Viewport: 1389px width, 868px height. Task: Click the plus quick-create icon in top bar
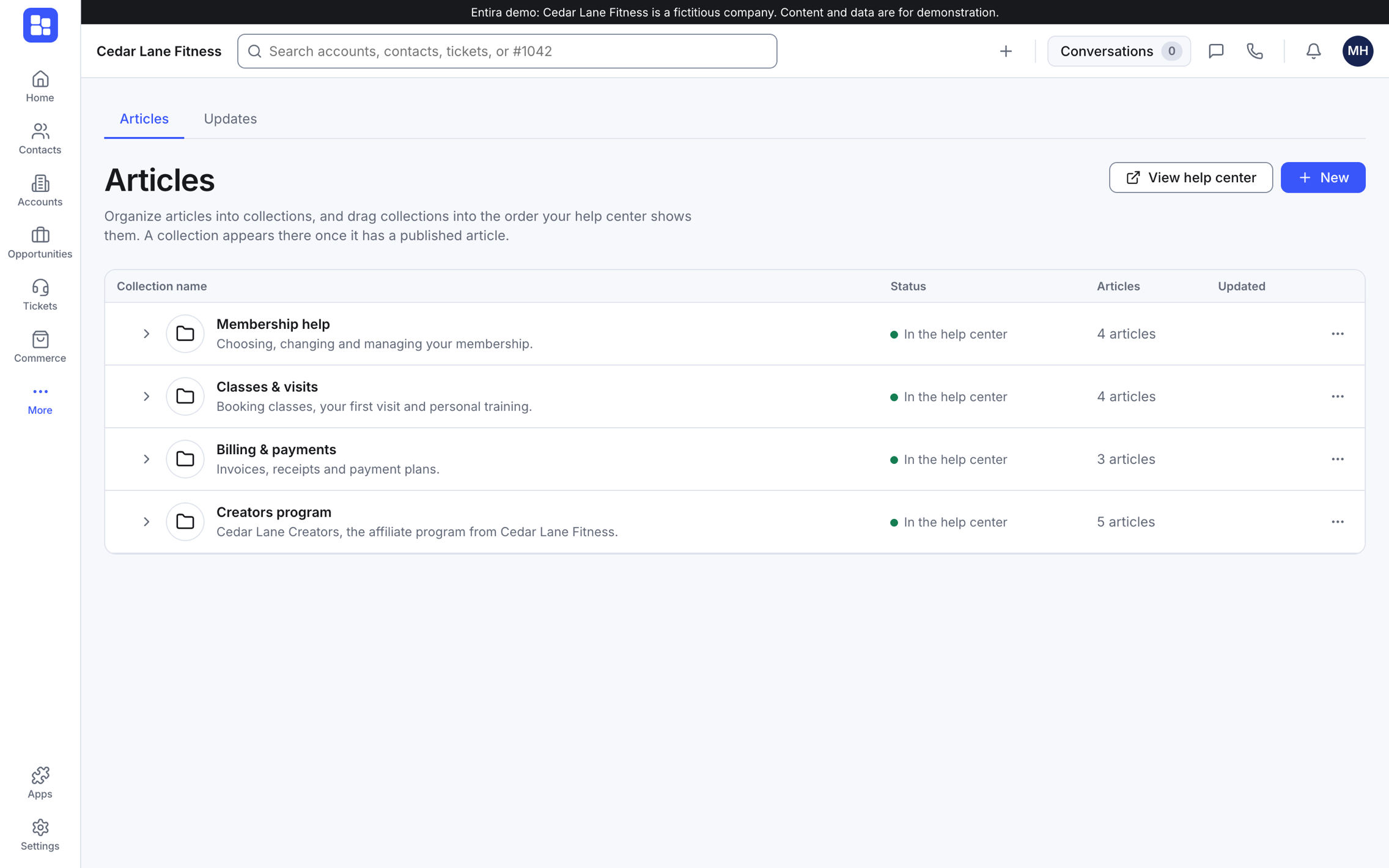click(x=1006, y=51)
